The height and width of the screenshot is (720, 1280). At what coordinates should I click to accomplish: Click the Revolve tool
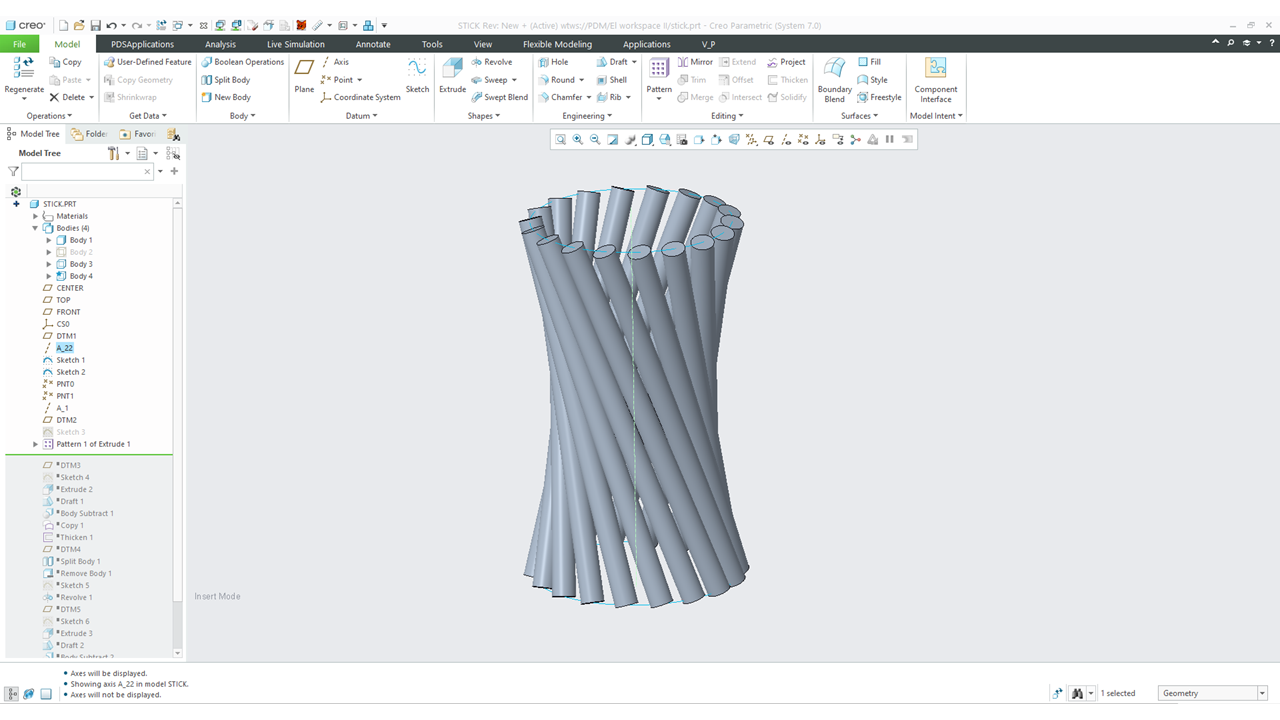pyautogui.click(x=491, y=62)
